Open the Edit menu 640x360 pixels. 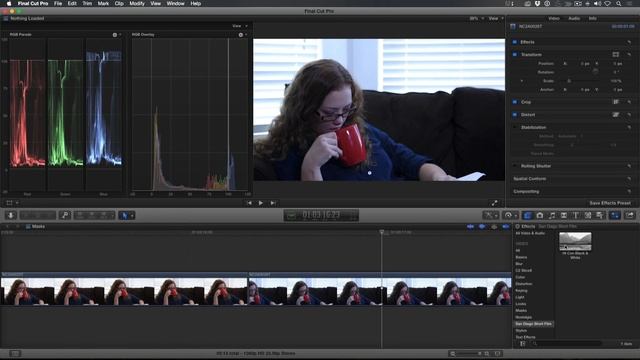(x=72, y=3)
